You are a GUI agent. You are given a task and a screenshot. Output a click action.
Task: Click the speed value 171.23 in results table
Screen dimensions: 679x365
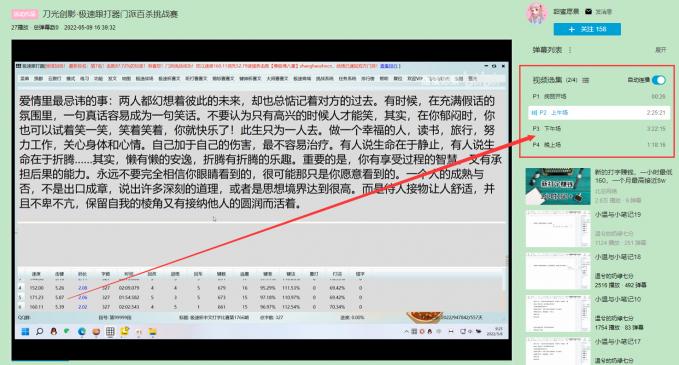click(37, 297)
